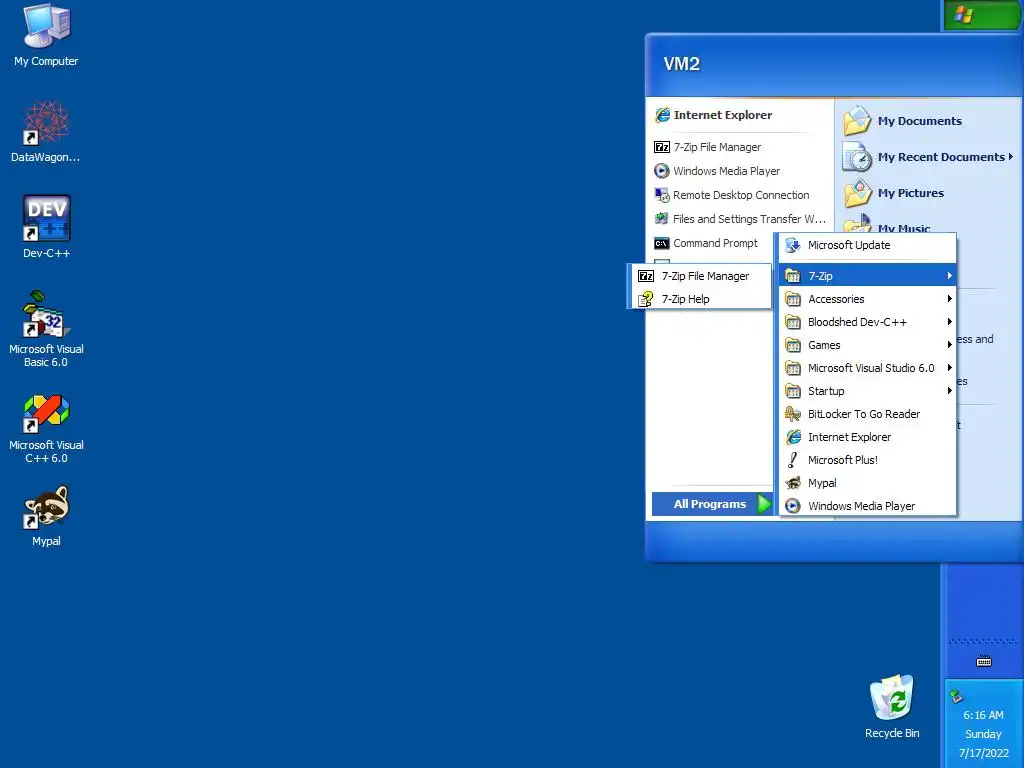Screen dimensions: 1024x768
Task: Expand Microsoft Visual Studio 6.0 submenu arrow
Action: (x=950, y=368)
